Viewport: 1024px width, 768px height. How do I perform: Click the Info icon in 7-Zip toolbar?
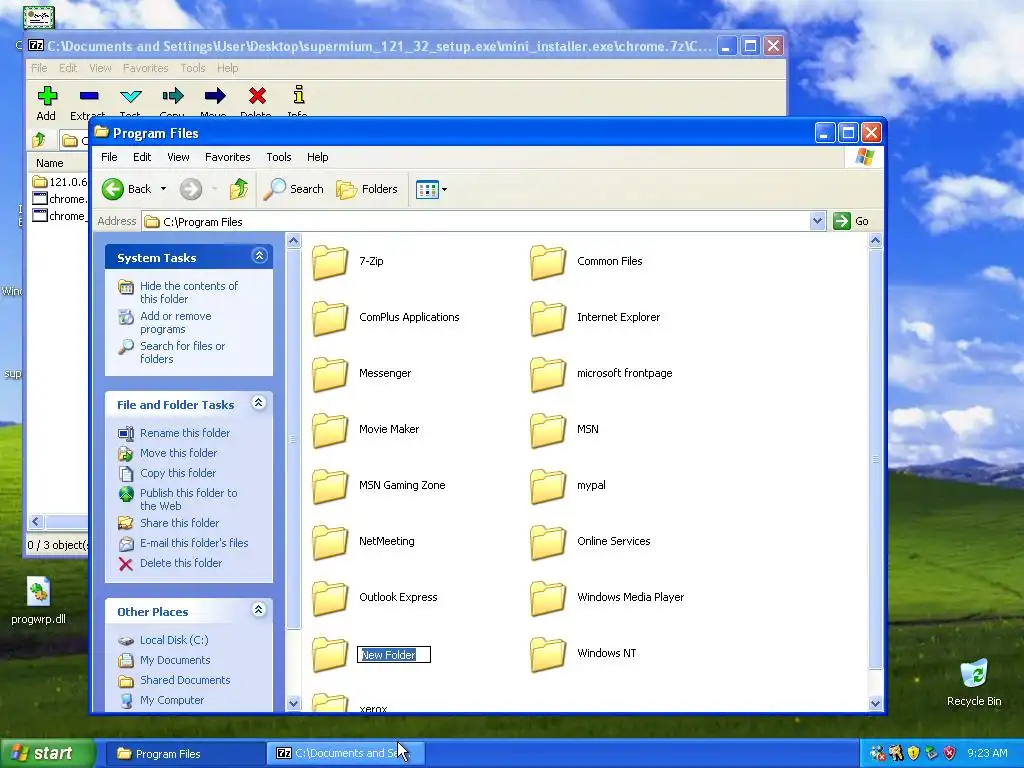coord(298,95)
